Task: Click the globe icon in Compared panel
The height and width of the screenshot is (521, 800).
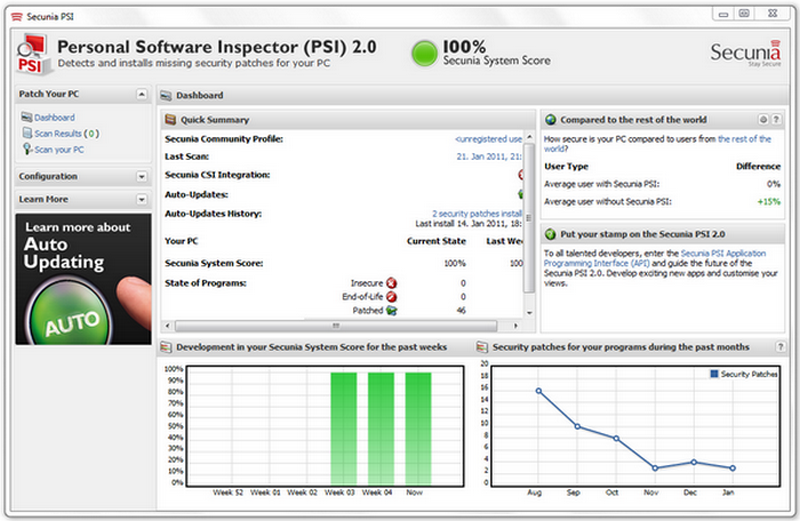Action: point(551,120)
